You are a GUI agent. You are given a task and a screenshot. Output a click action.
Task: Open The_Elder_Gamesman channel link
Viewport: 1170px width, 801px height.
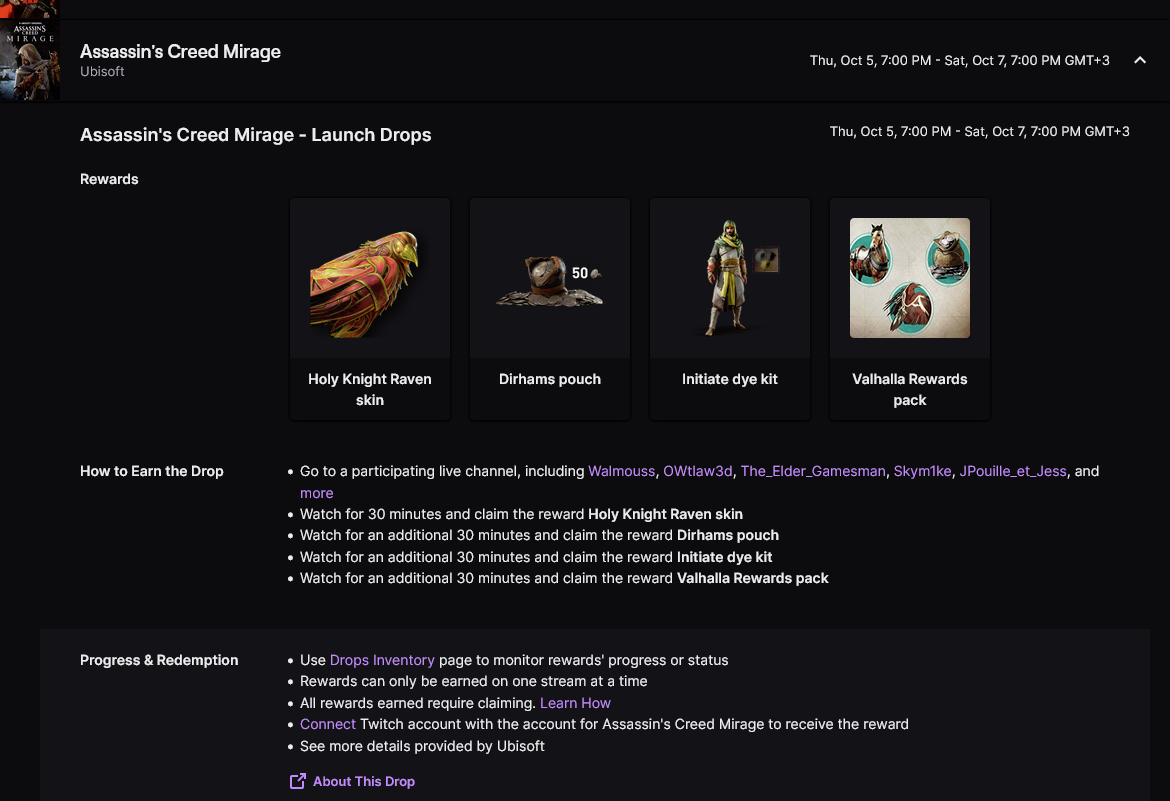tap(813, 471)
